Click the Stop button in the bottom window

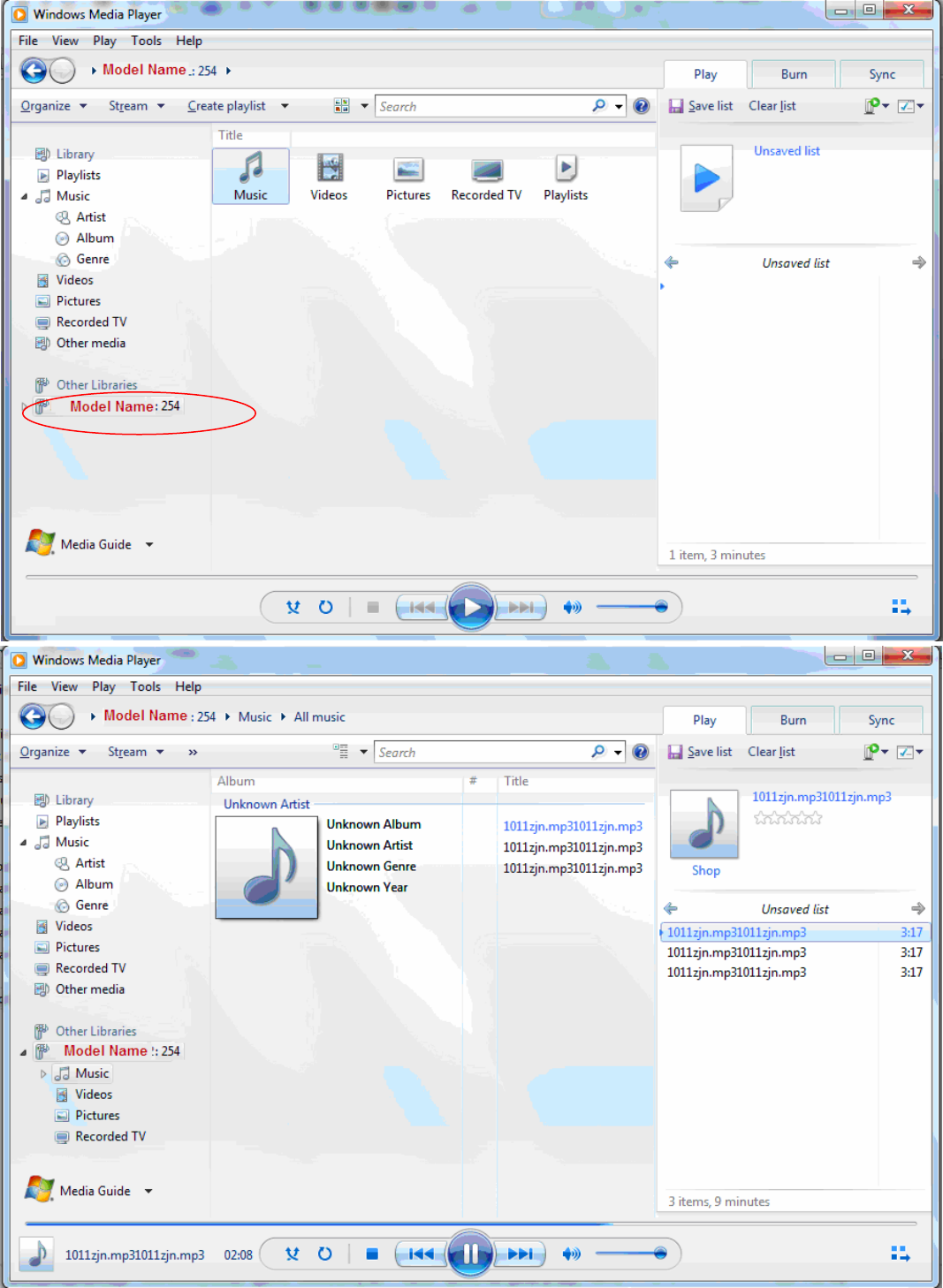coord(372,1254)
